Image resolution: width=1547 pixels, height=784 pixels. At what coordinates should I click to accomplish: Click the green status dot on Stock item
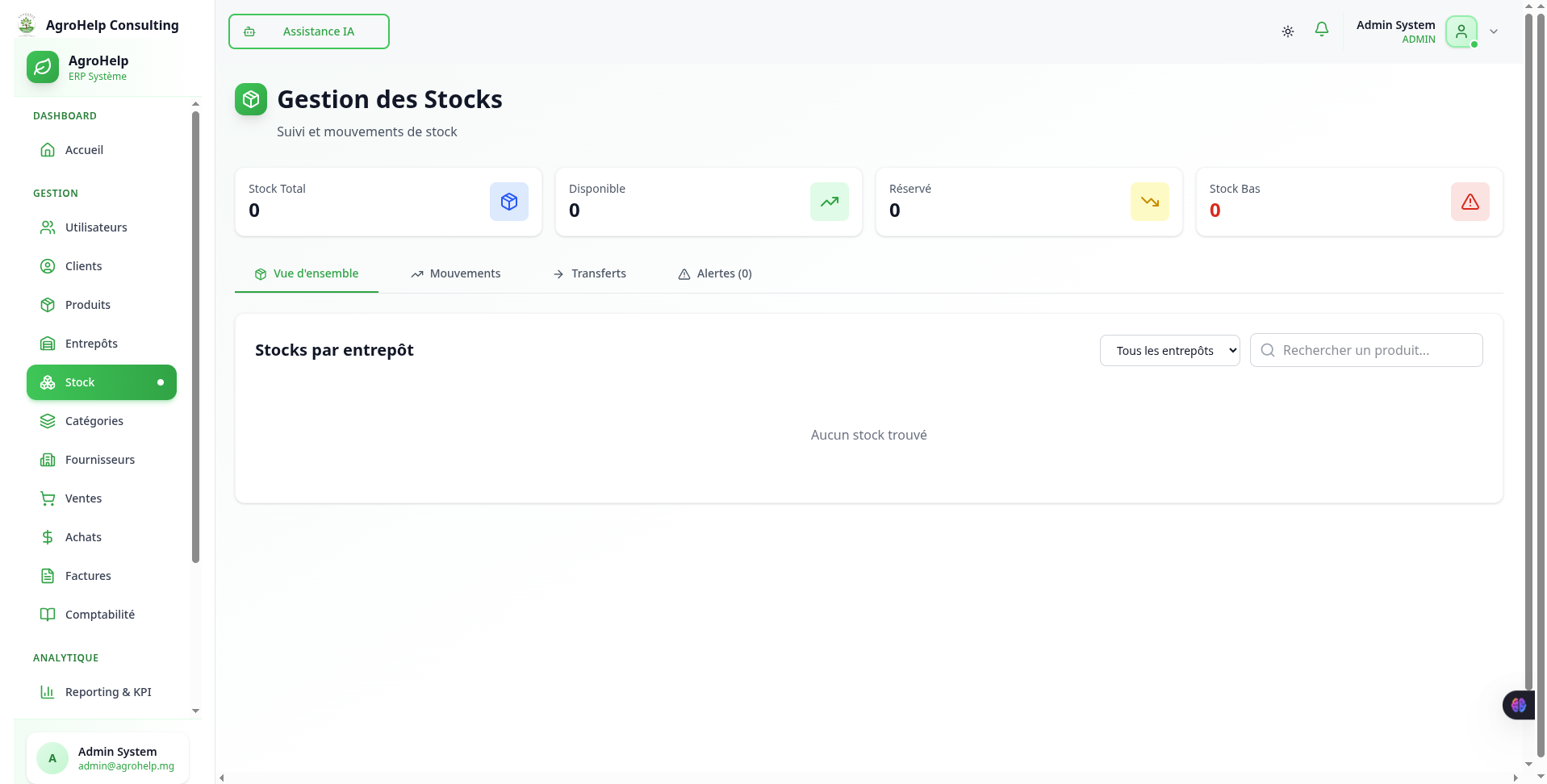pos(161,382)
